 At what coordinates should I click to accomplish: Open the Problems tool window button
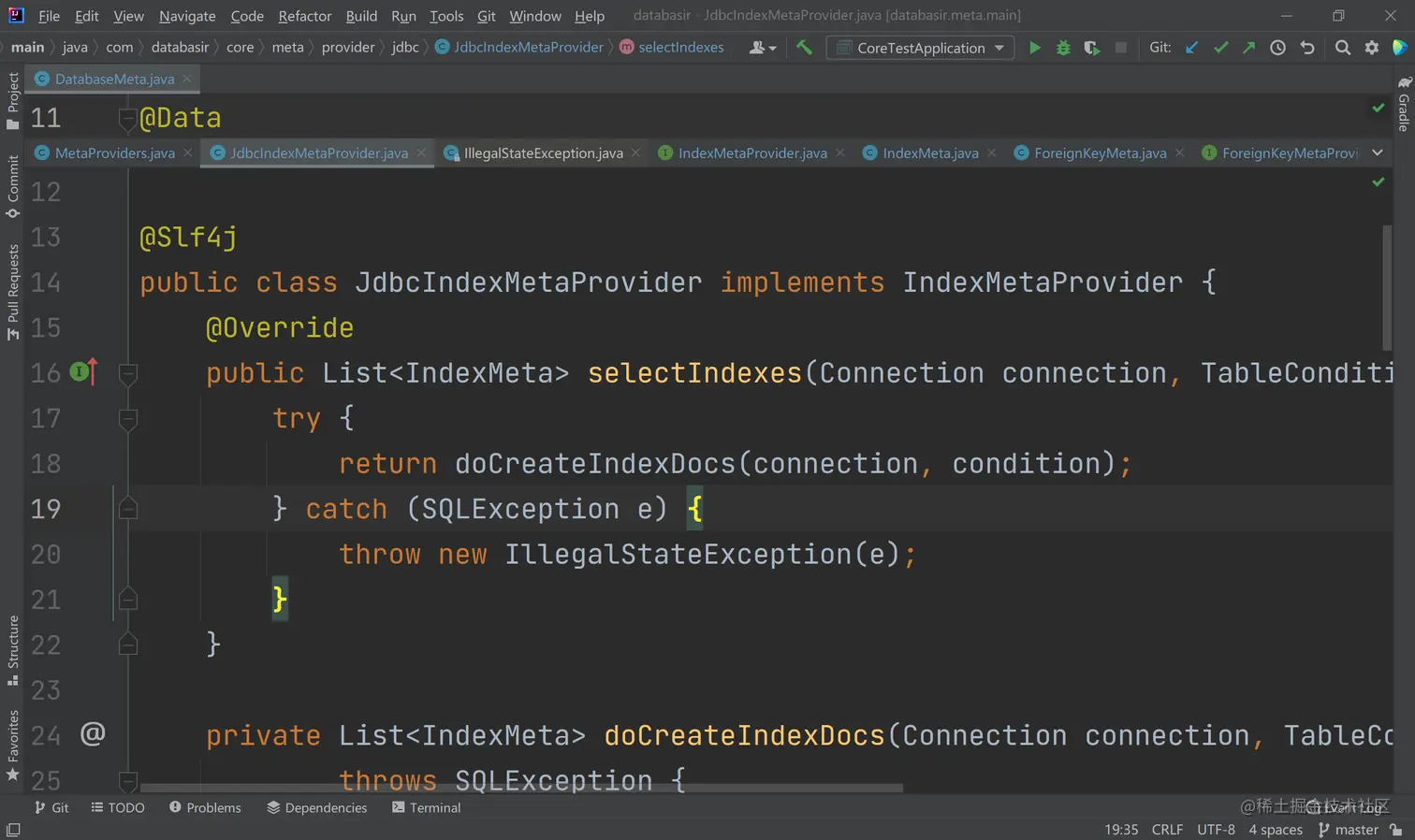[205, 807]
